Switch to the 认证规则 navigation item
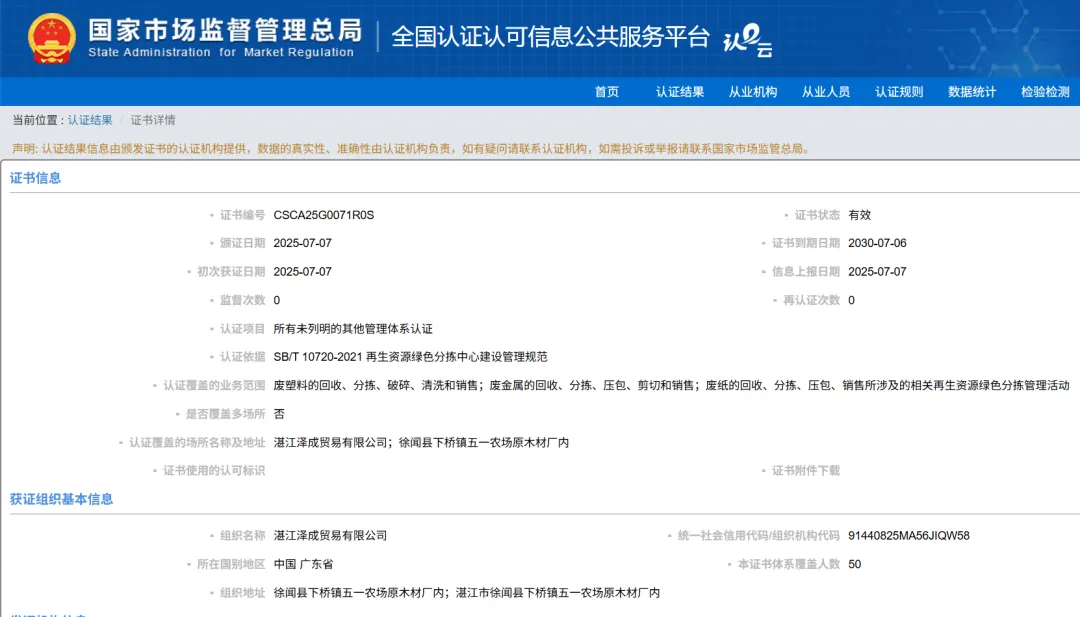This screenshot has width=1080, height=617. pyautogui.click(x=899, y=92)
